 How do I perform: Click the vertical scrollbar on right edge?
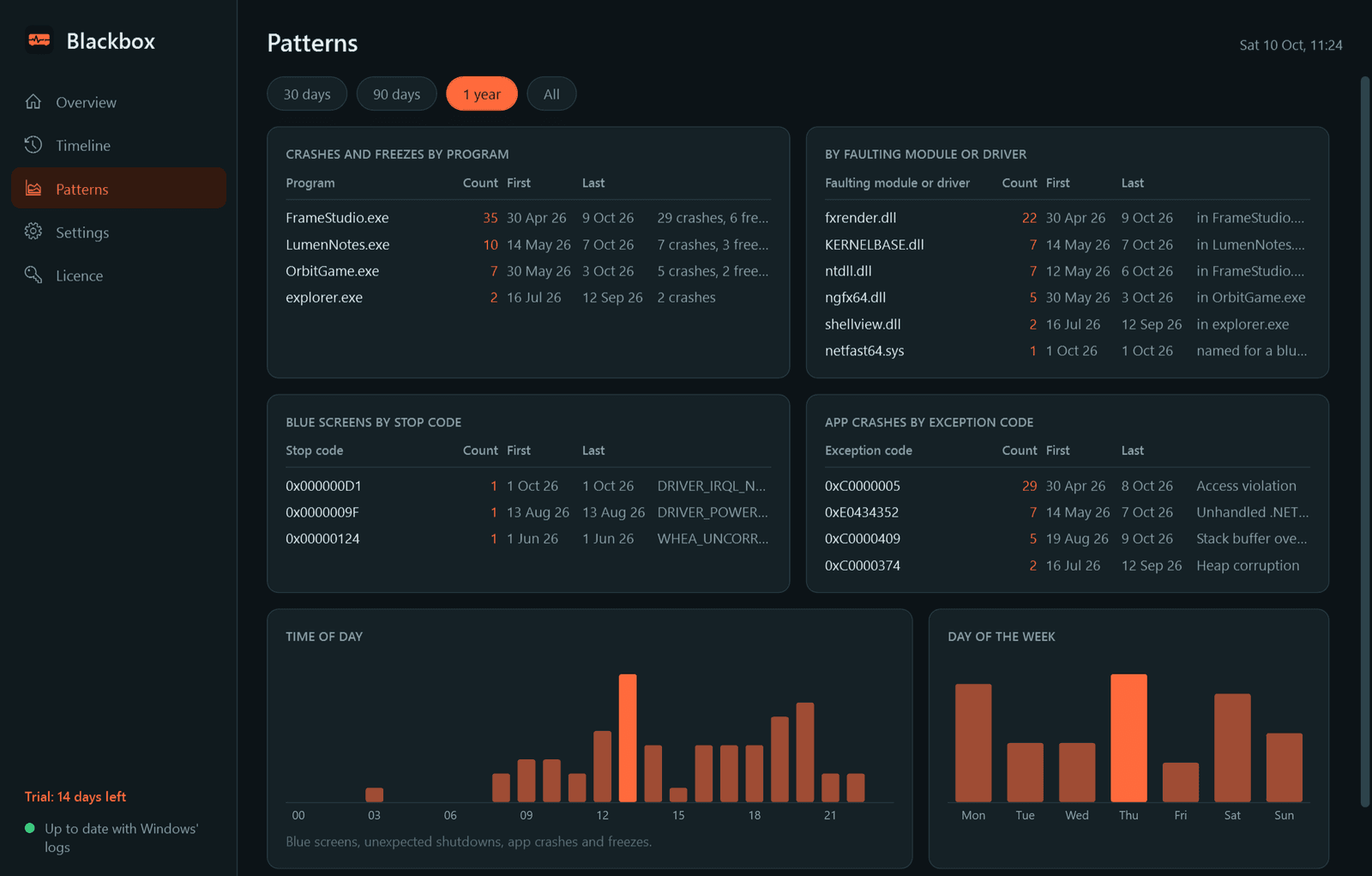pos(1365,442)
